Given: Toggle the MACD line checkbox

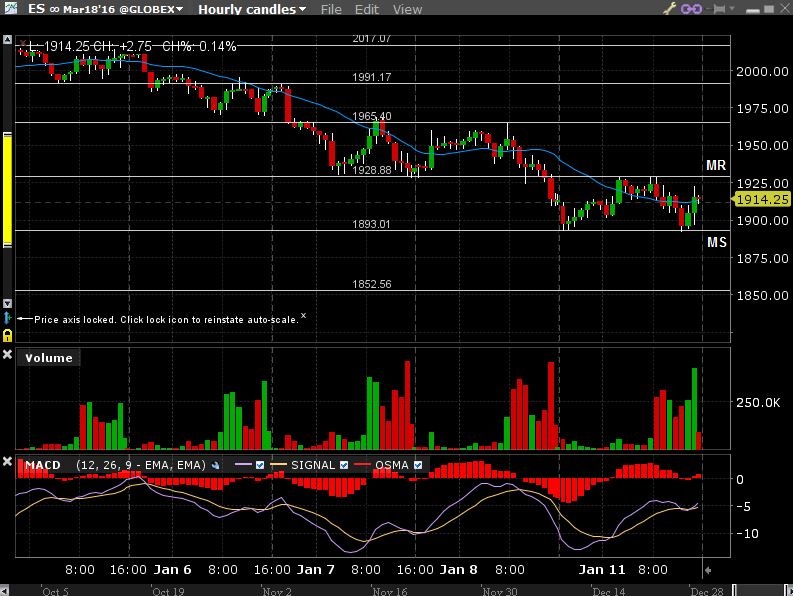Looking at the screenshot, I should pyautogui.click(x=261, y=466).
